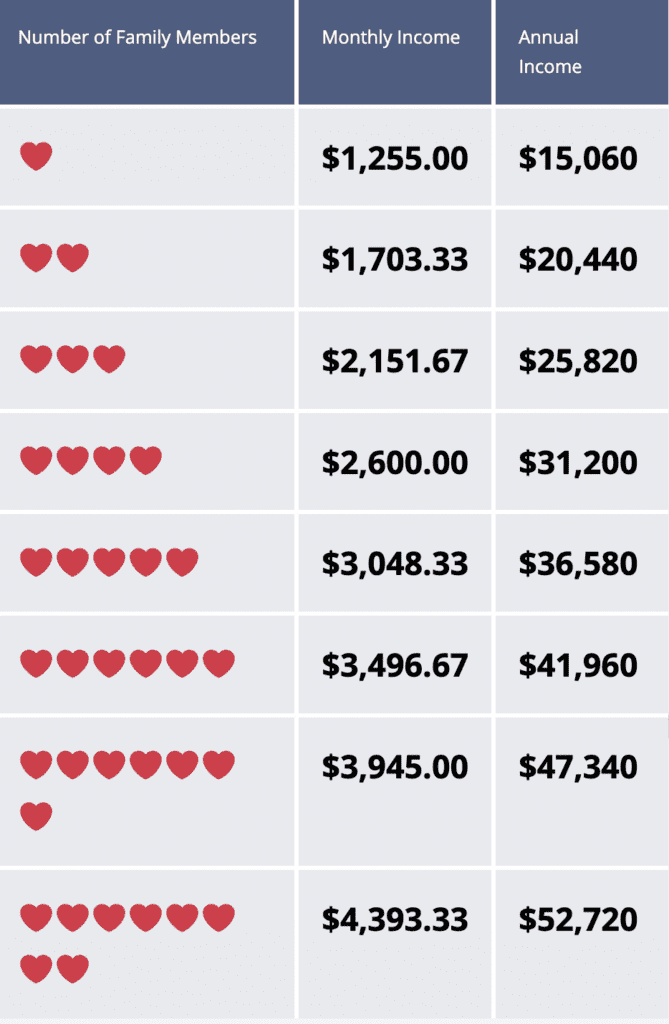Click the Number of Family Members header
This screenshot has width=669, height=1024.
point(138,38)
